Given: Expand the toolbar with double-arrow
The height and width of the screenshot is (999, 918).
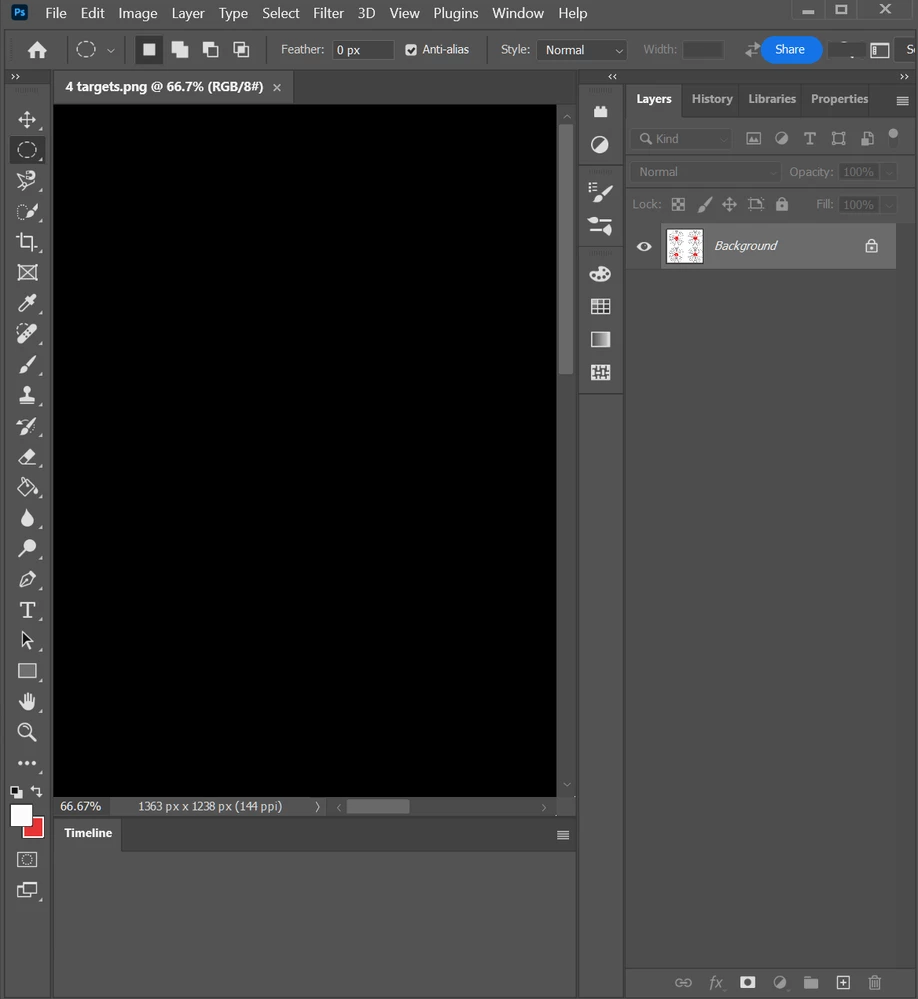Looking at the screenshot, I should (15, 76).
